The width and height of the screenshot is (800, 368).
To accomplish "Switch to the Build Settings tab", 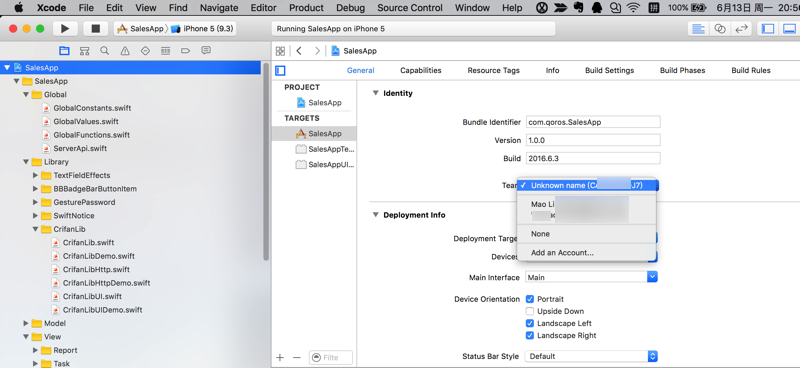I will 609,70.
